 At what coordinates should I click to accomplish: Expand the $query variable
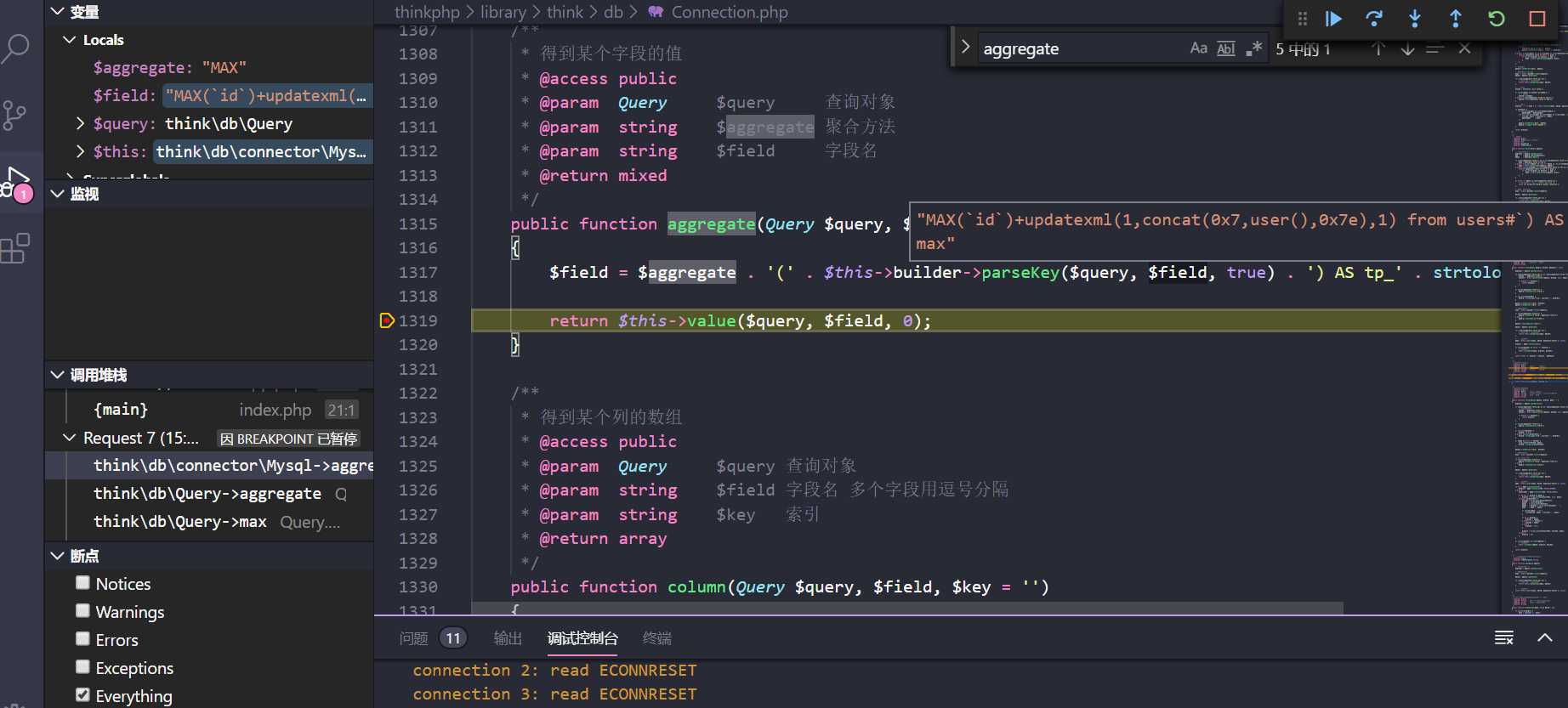pyautogui.click(x=80, y=123)
